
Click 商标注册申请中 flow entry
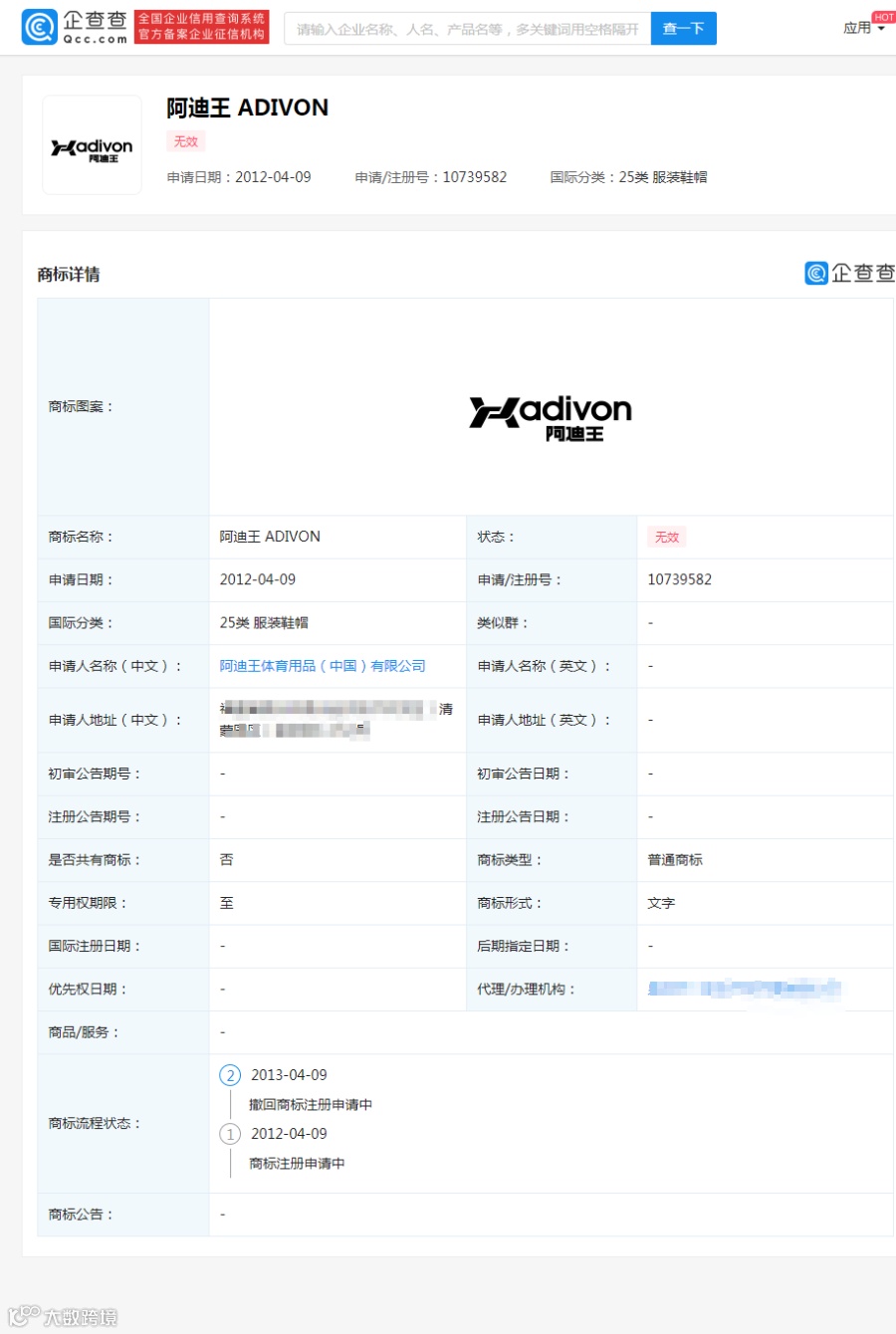pyautogui.click(x=297, y=1164)
